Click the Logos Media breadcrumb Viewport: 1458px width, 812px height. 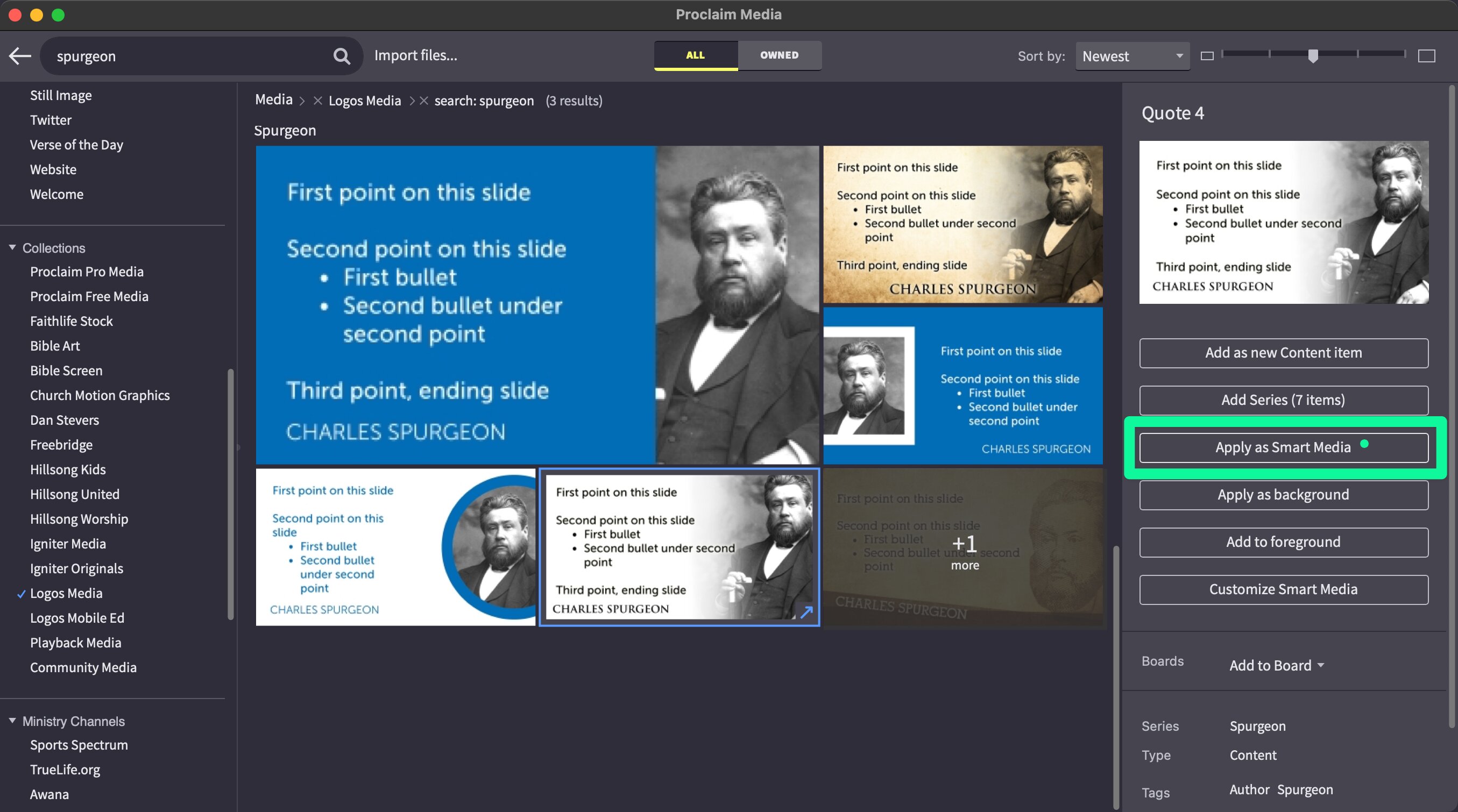pos(365,101)
